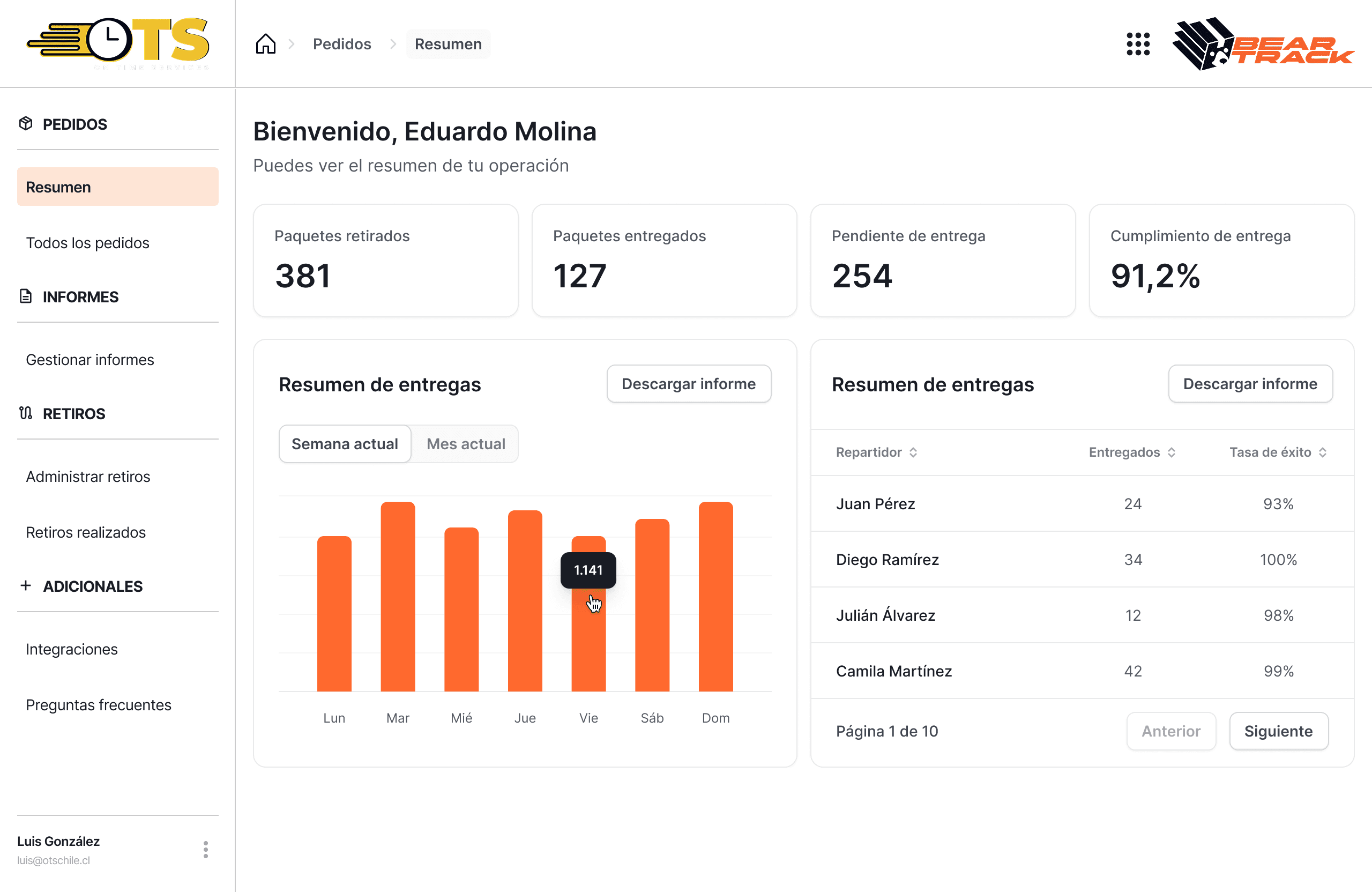Download report from the chart card
This screenshot has height=892, width=1372.
coord(688,384)
